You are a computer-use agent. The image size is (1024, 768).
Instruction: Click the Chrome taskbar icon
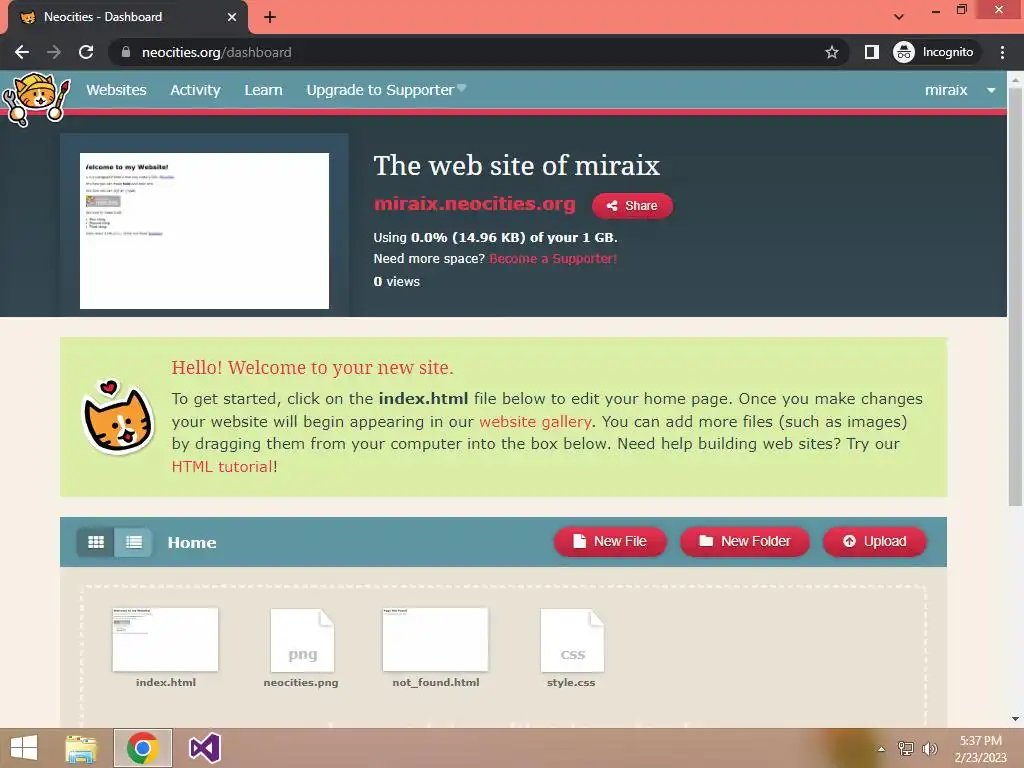143,748
